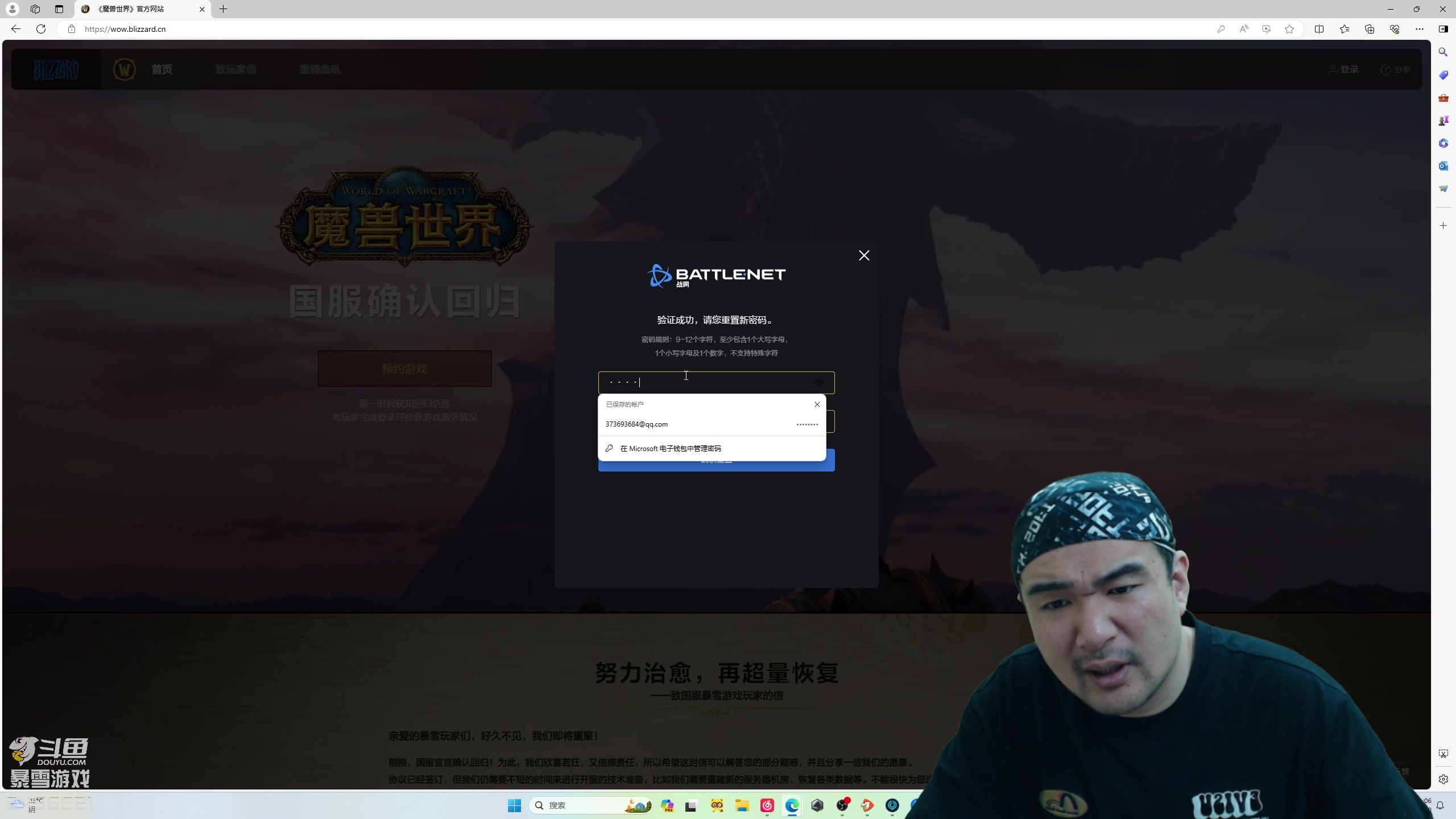1456x819 pixels.
Task: Open Browser essentials heartbeat icon
Action: (1395, 29)
